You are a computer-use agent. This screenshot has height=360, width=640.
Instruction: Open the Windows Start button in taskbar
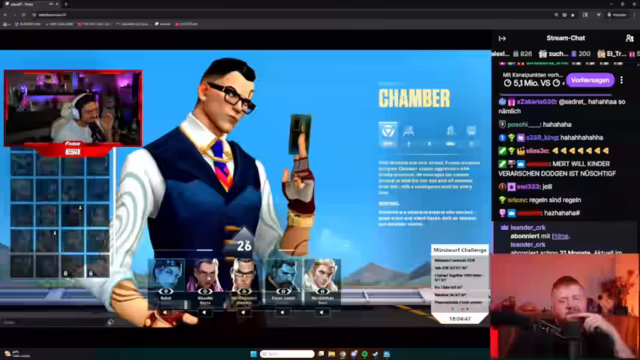tap(253, 354)
